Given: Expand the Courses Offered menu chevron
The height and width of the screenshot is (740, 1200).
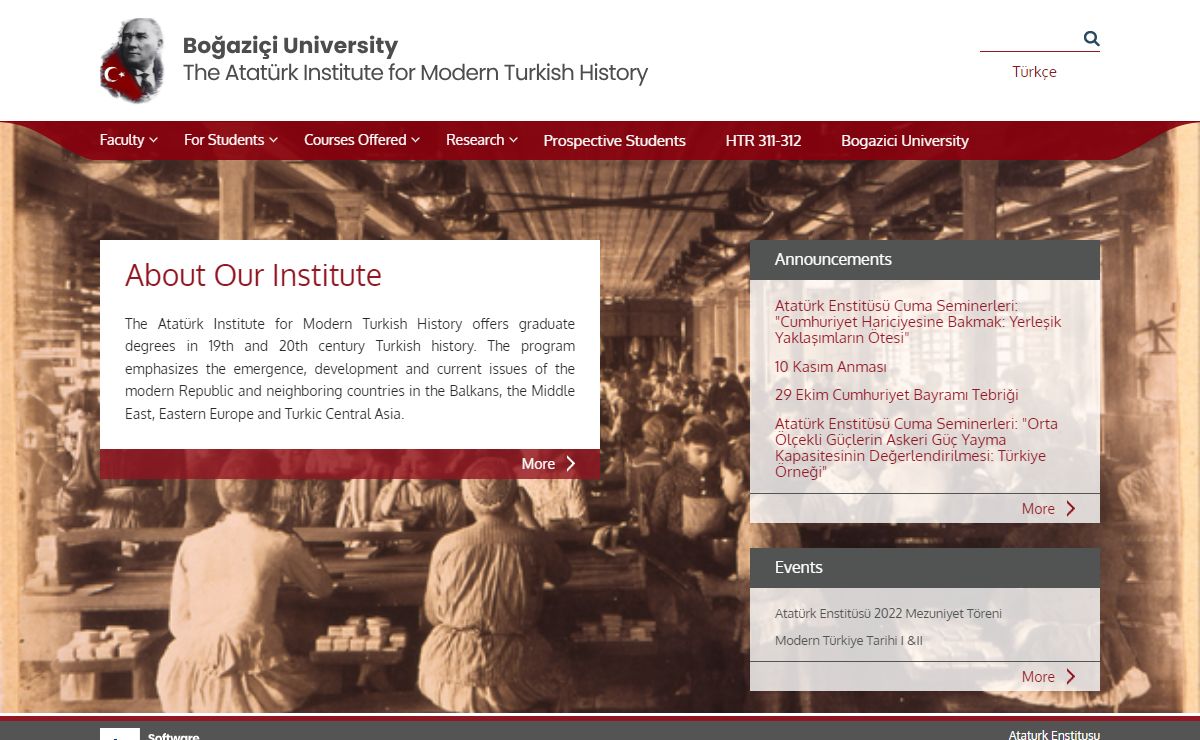Looking at the screenshot, I should point(415,141).
